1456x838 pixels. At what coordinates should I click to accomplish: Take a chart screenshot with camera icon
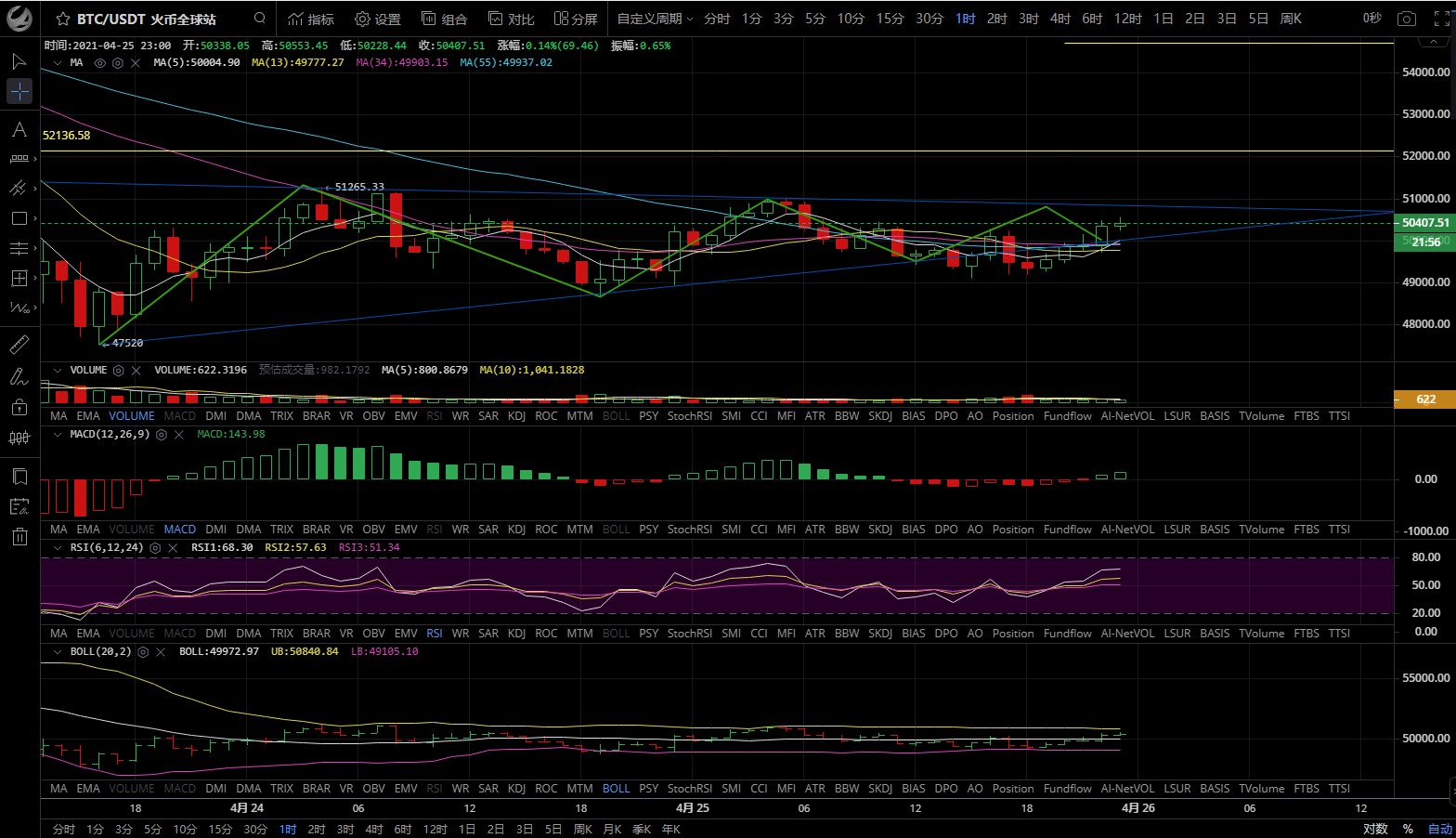[1407, 19]
